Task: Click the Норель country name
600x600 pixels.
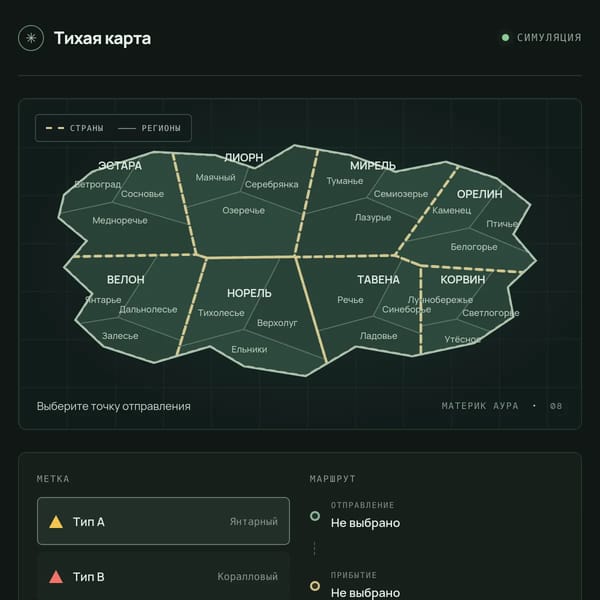Action: coord(249,293)
